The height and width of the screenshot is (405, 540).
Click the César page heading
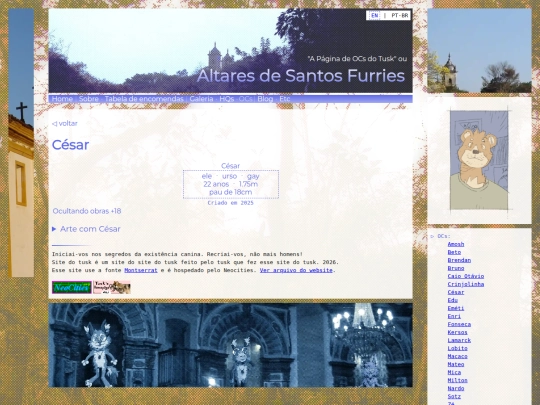[70, 145]
